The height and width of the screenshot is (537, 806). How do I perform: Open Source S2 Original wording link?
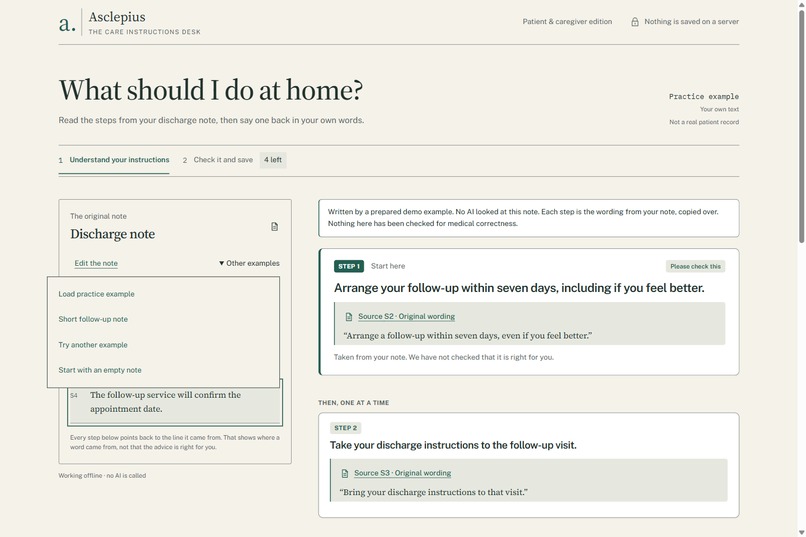click(407, 317)
